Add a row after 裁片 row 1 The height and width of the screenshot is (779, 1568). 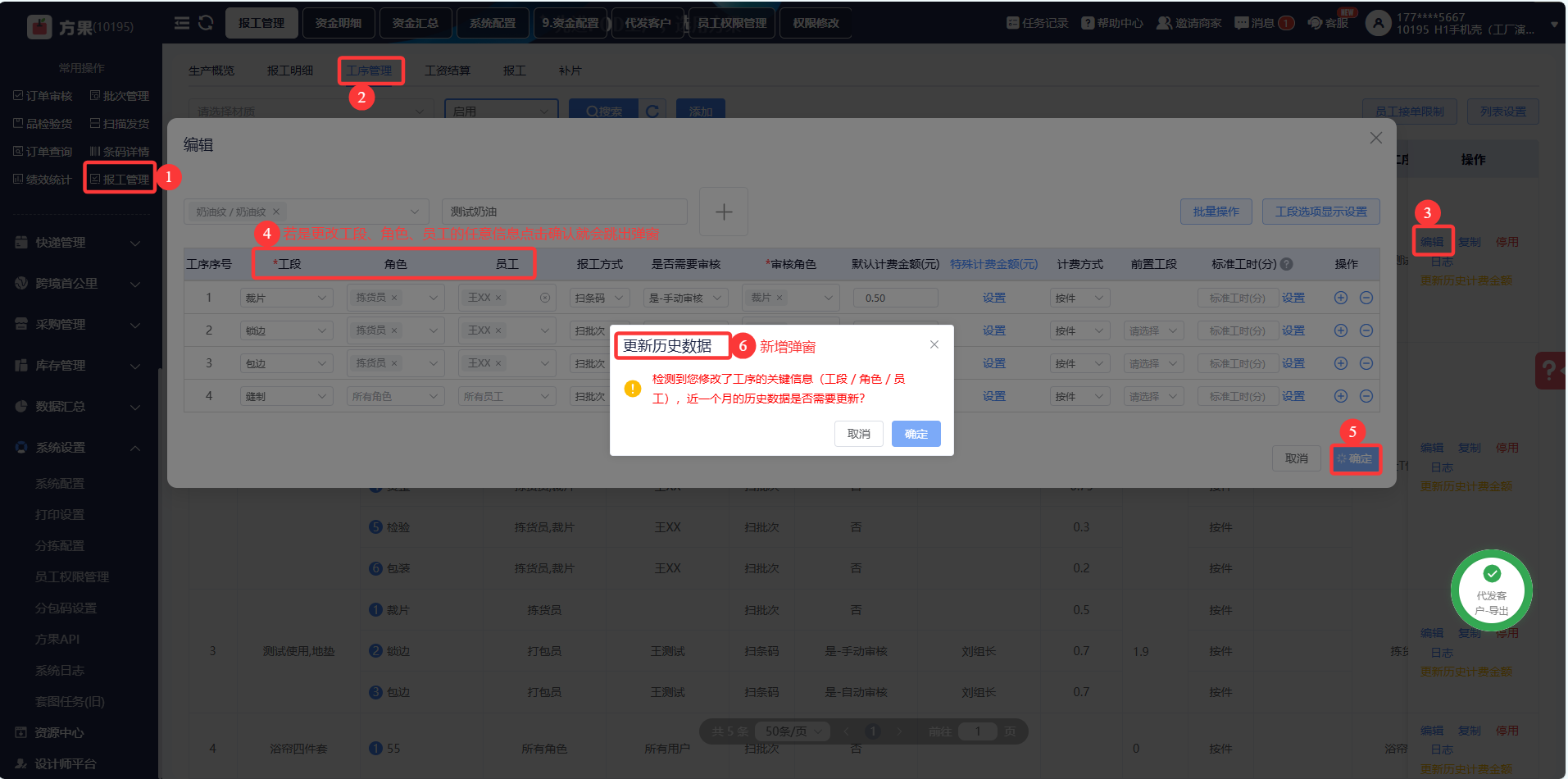pos(1341,298)
